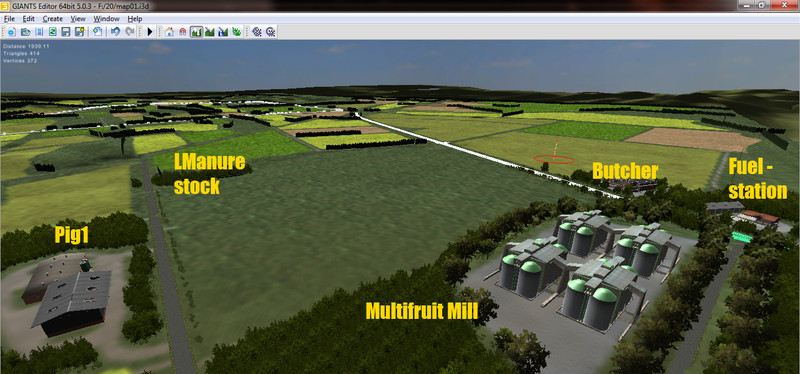The height and width of the screenshot is (374, 800).
Task: Toggle the terrain sculpt mode icon
Action: (196, 32)
